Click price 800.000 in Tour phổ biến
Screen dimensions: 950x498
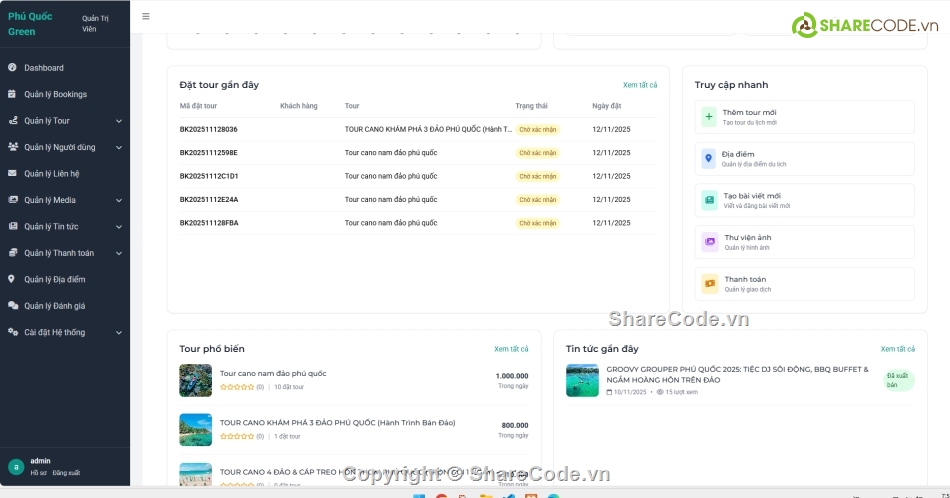click(515, 425)
